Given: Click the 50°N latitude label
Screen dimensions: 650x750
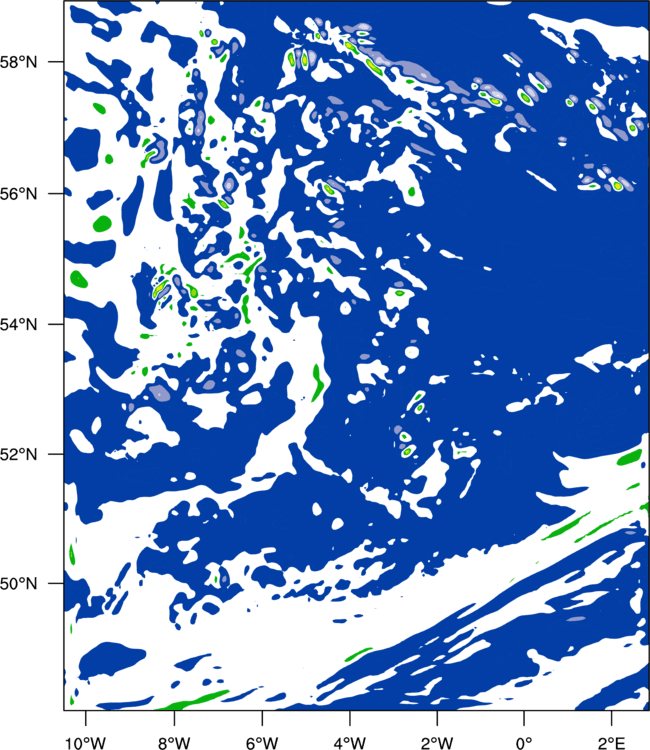Looking at the screenshot, I should 18,584.
